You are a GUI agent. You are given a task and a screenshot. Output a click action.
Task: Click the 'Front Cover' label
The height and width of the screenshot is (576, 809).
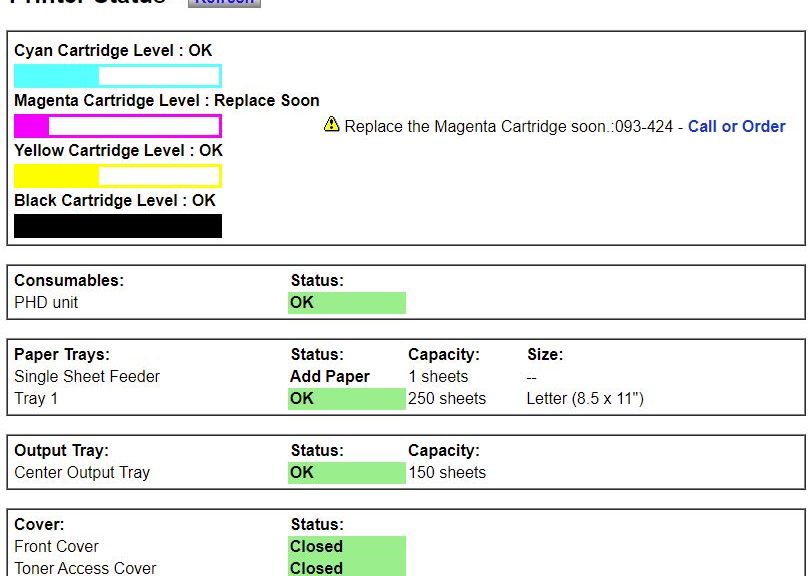56,547
